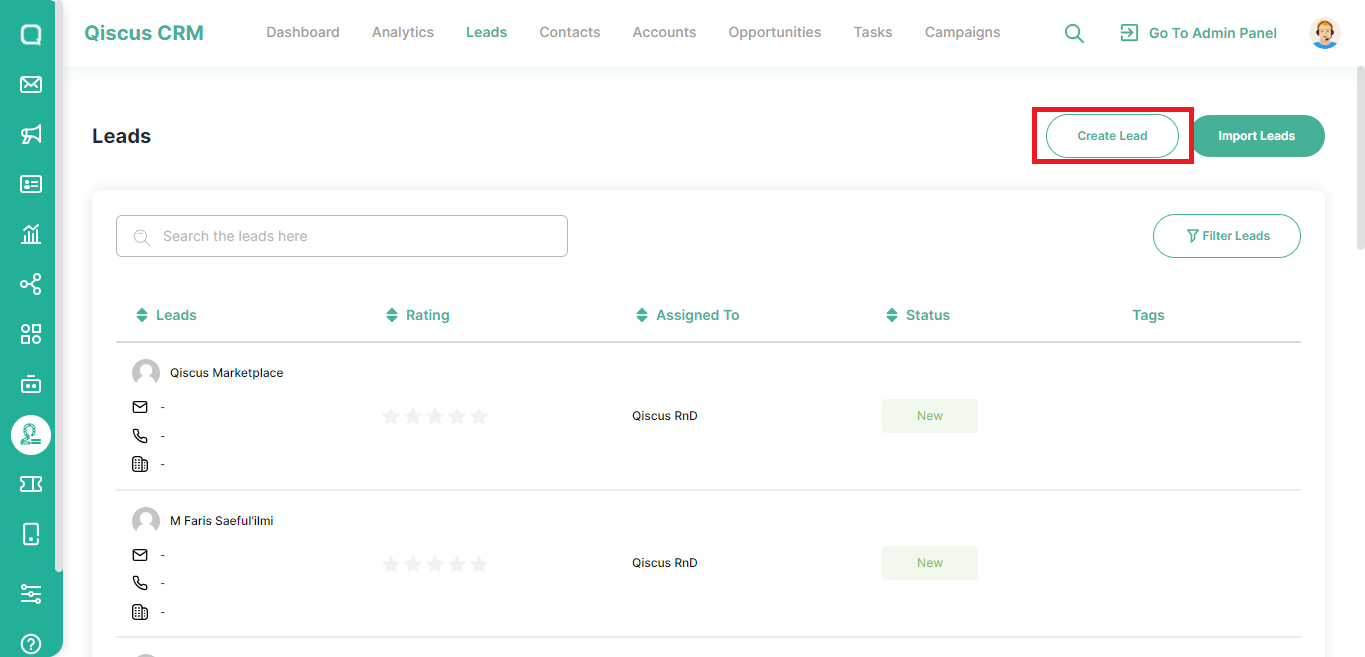Give M Faris Saeful'ilmi a one-star rating

pos(391,564)
